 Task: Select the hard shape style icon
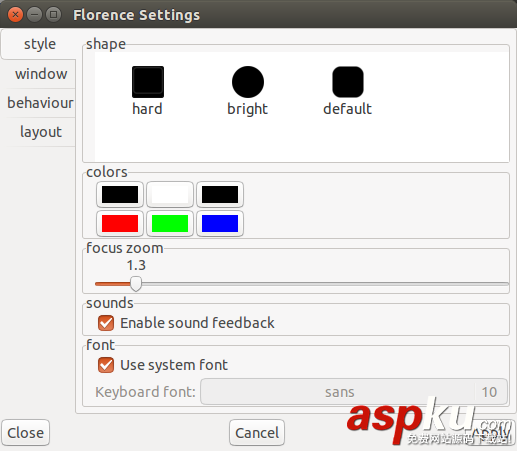point(148,82)
